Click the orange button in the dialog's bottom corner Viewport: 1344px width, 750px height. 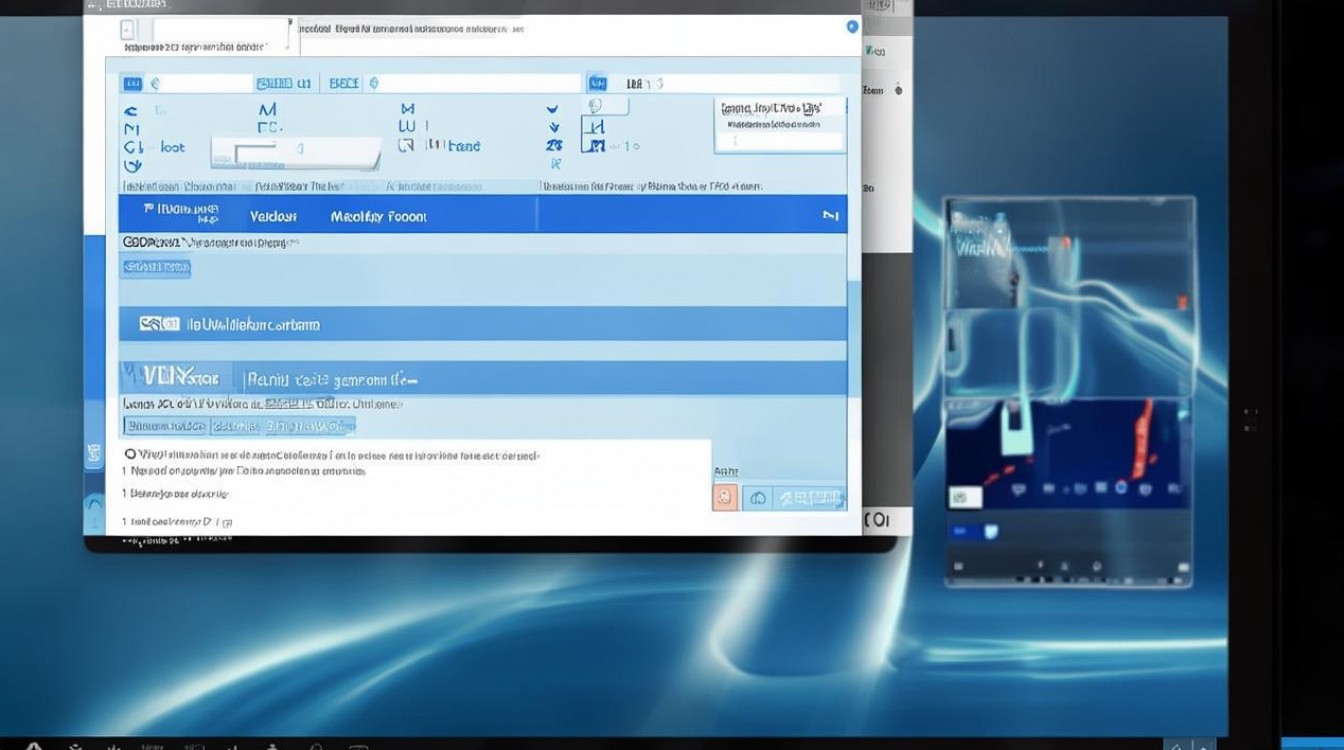click(725, 497)
